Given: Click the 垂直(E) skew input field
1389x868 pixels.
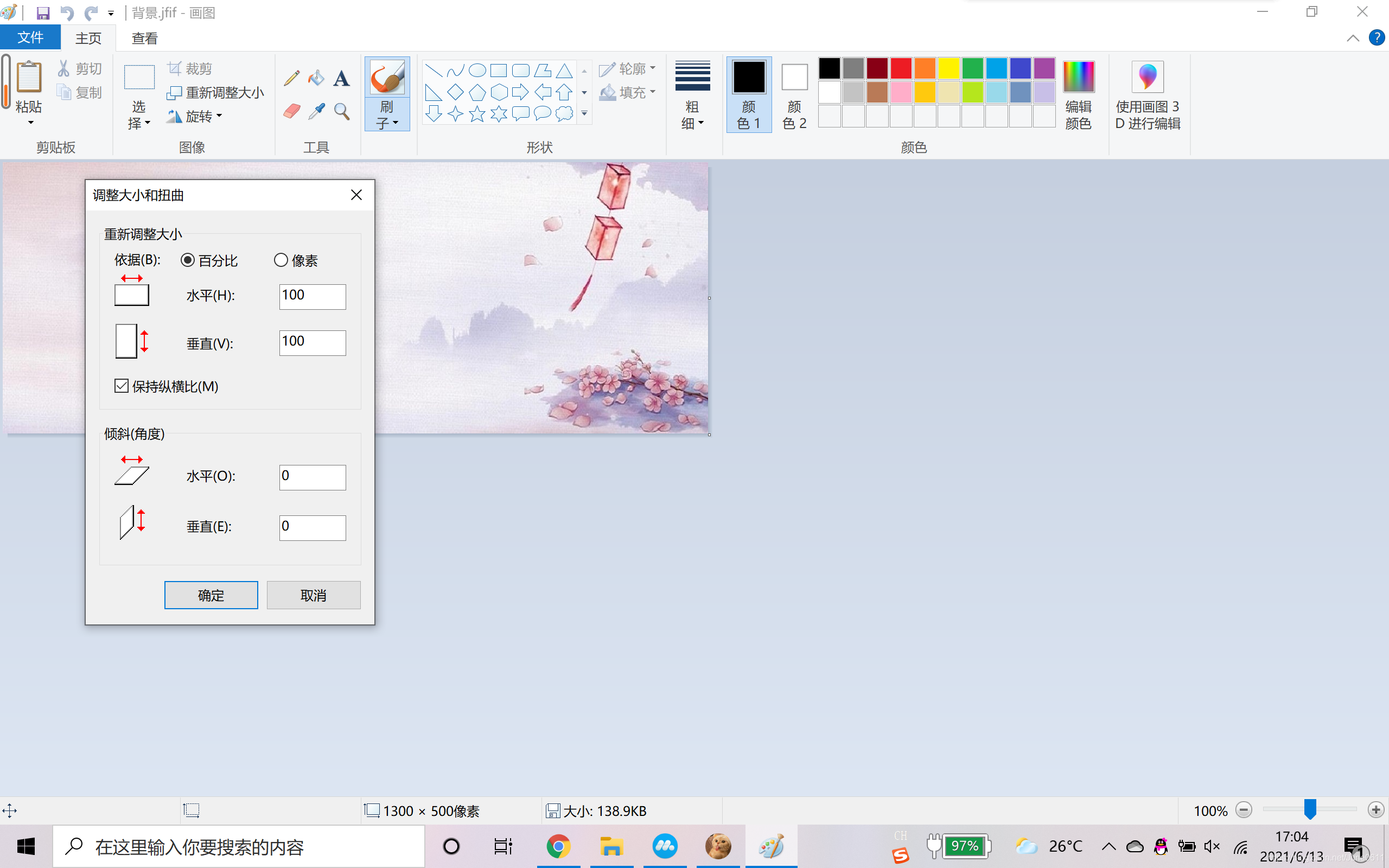Looking at the screenshot, I should [x=313, y=527].
